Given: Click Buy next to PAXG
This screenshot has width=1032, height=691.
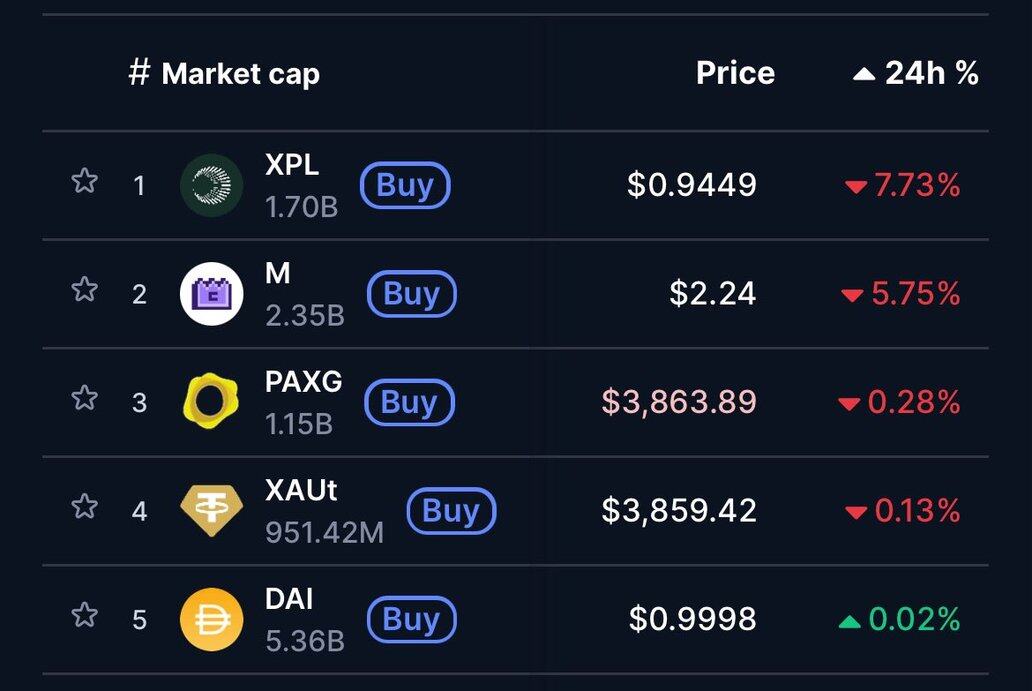Looking at the screenshot, I should (409, 402).
